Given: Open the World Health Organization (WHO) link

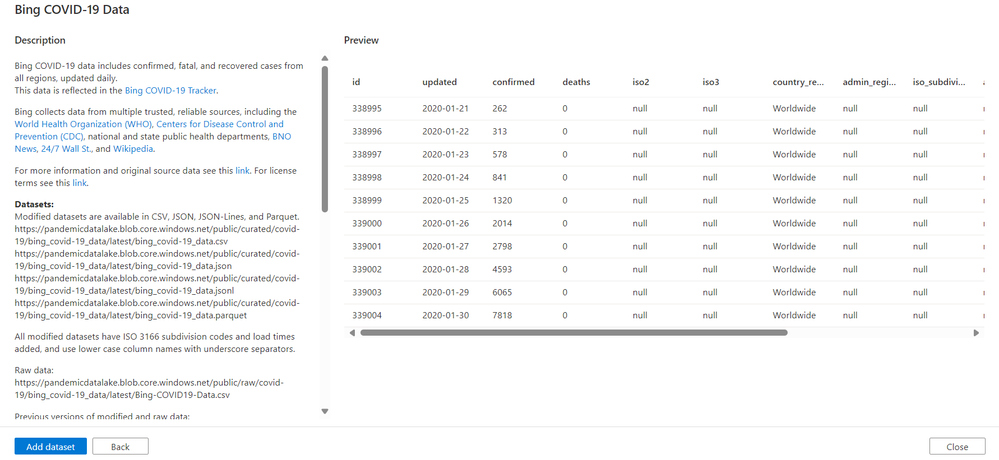Looking at the screenshot, I should click(x=83, y=124).
